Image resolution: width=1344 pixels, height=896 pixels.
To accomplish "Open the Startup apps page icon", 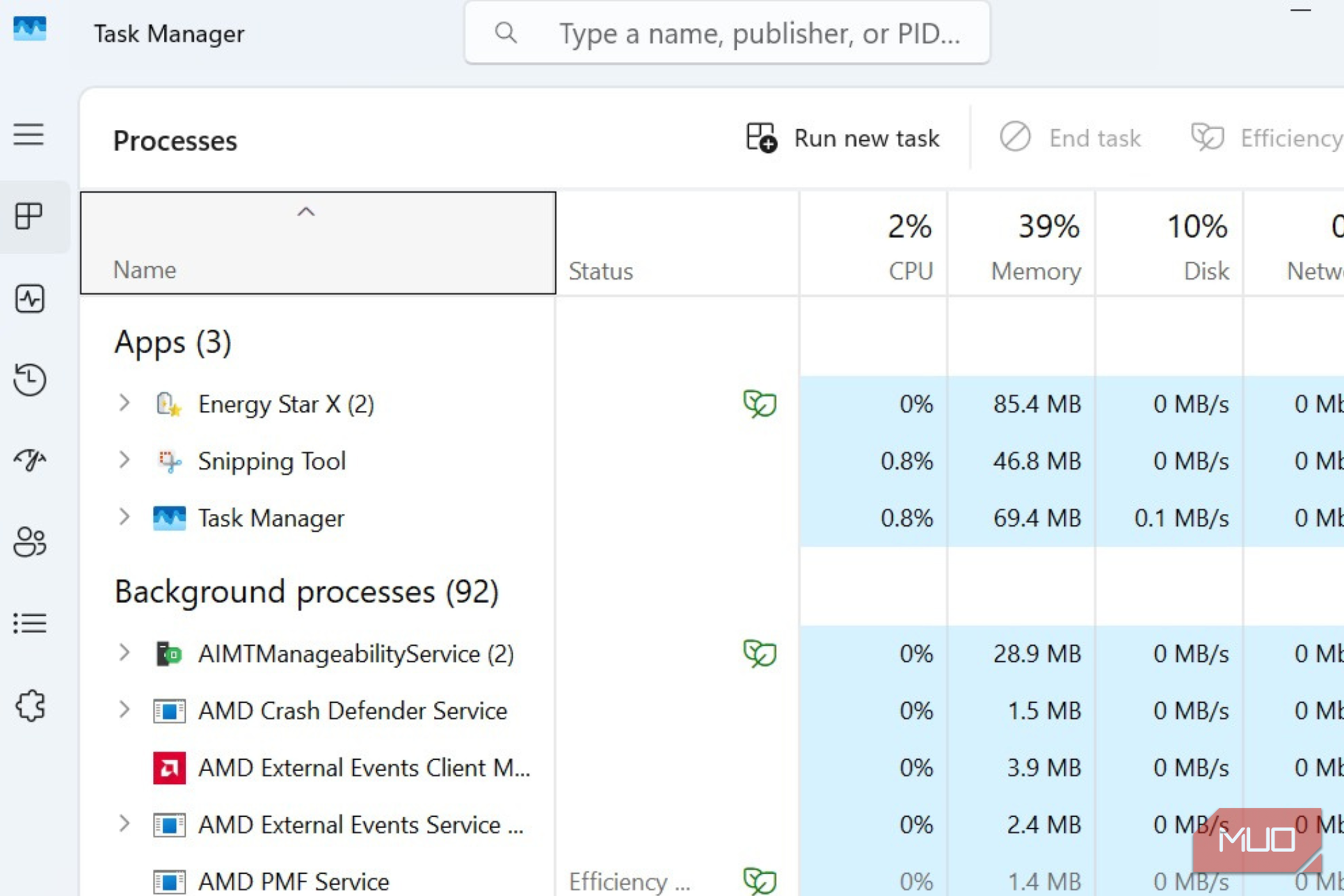I will pos(29,460).
